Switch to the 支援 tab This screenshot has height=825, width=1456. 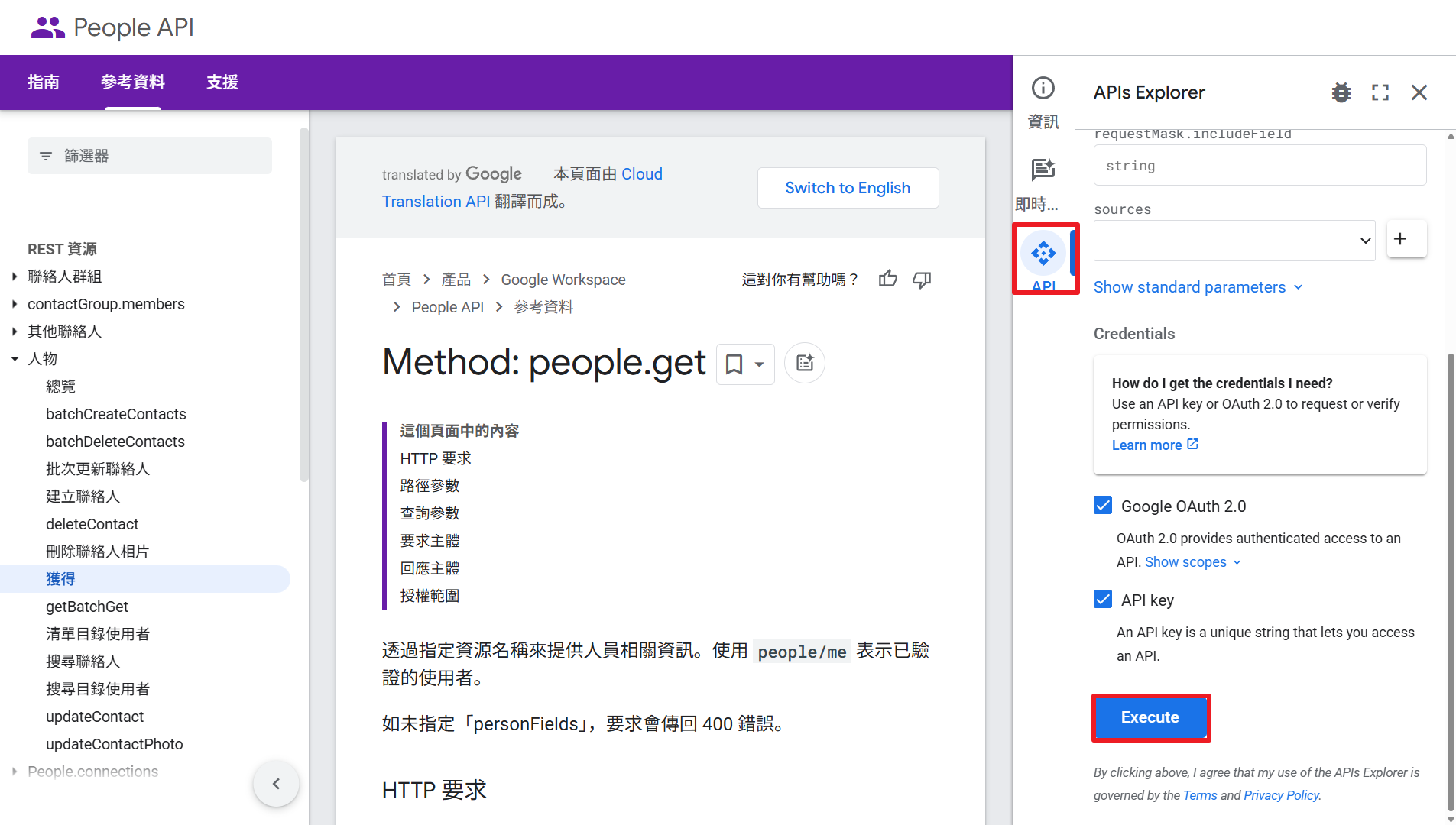click(x=222, y=82)
